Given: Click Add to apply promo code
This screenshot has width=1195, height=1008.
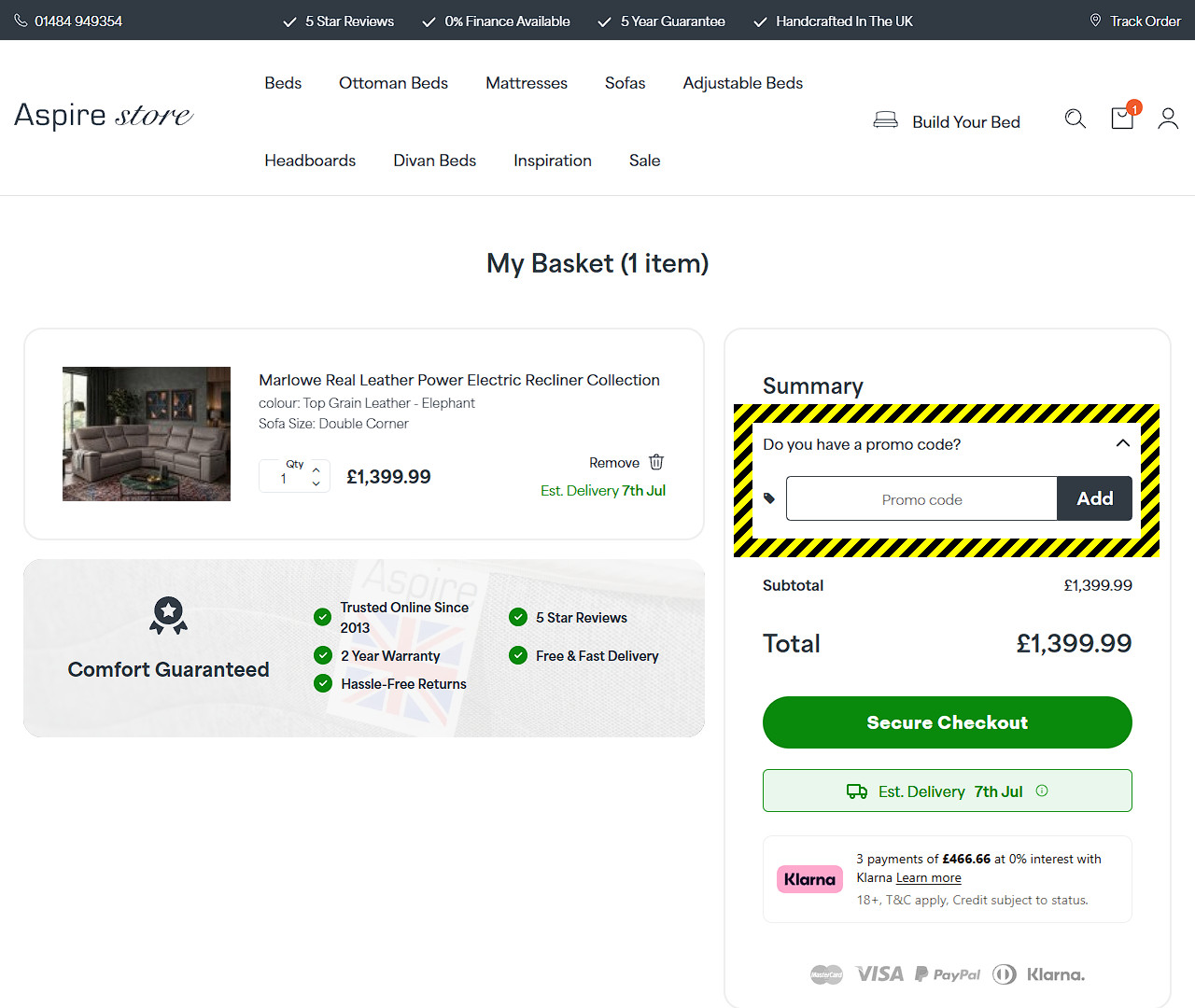Looking at the screenshot, I should (1094, 498).
